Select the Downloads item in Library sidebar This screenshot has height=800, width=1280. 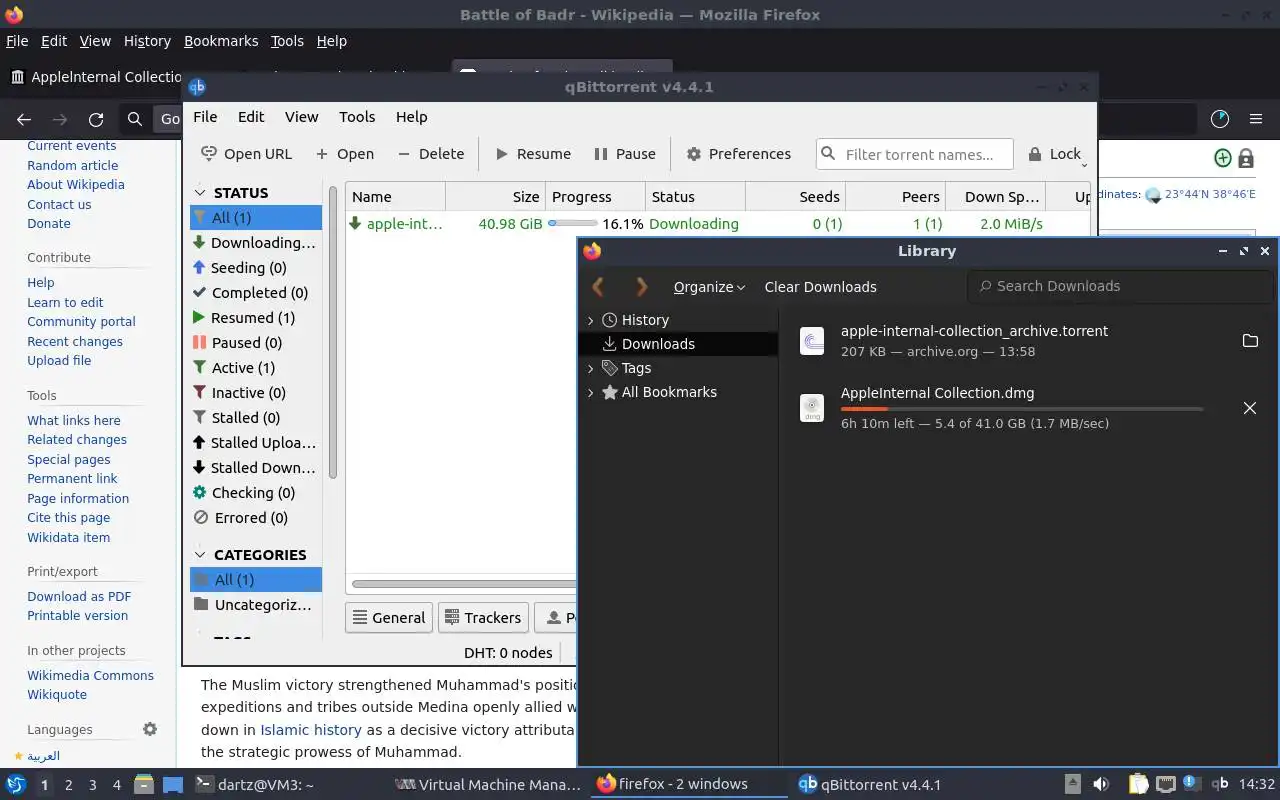click(678, 344)
